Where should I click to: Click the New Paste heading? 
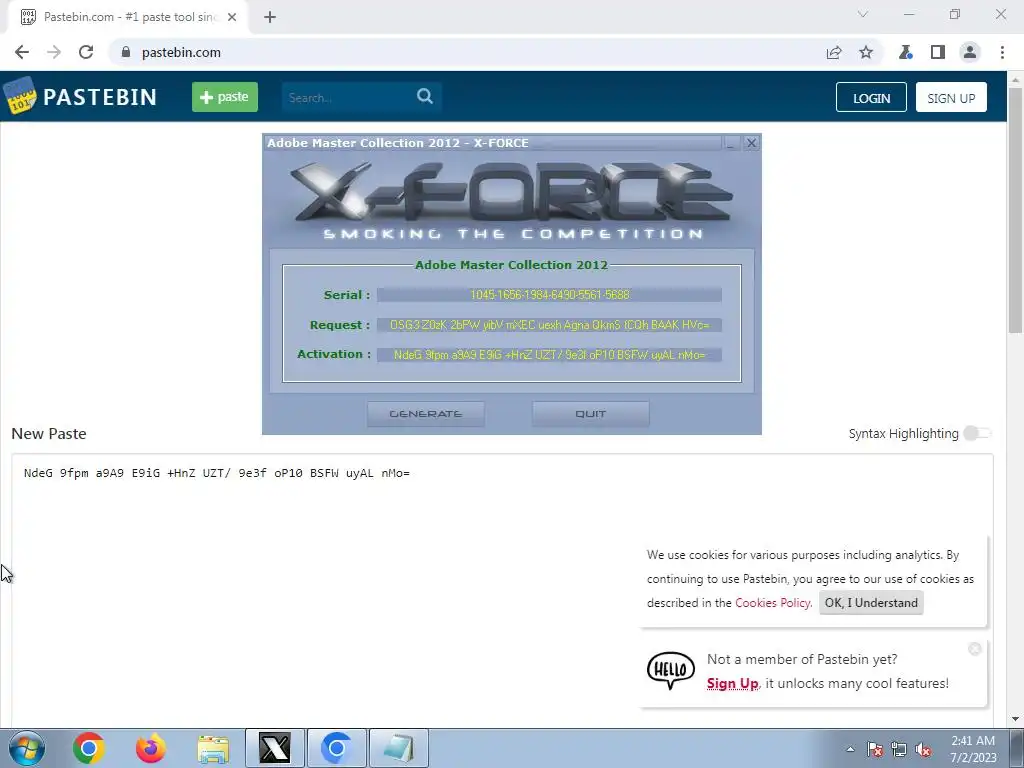click(49, 434)
